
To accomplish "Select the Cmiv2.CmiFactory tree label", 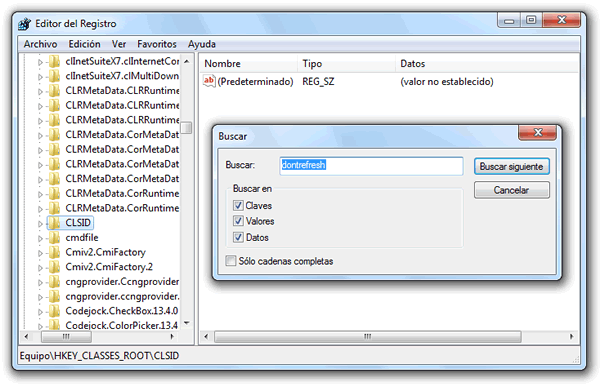I will click(106, 252).
